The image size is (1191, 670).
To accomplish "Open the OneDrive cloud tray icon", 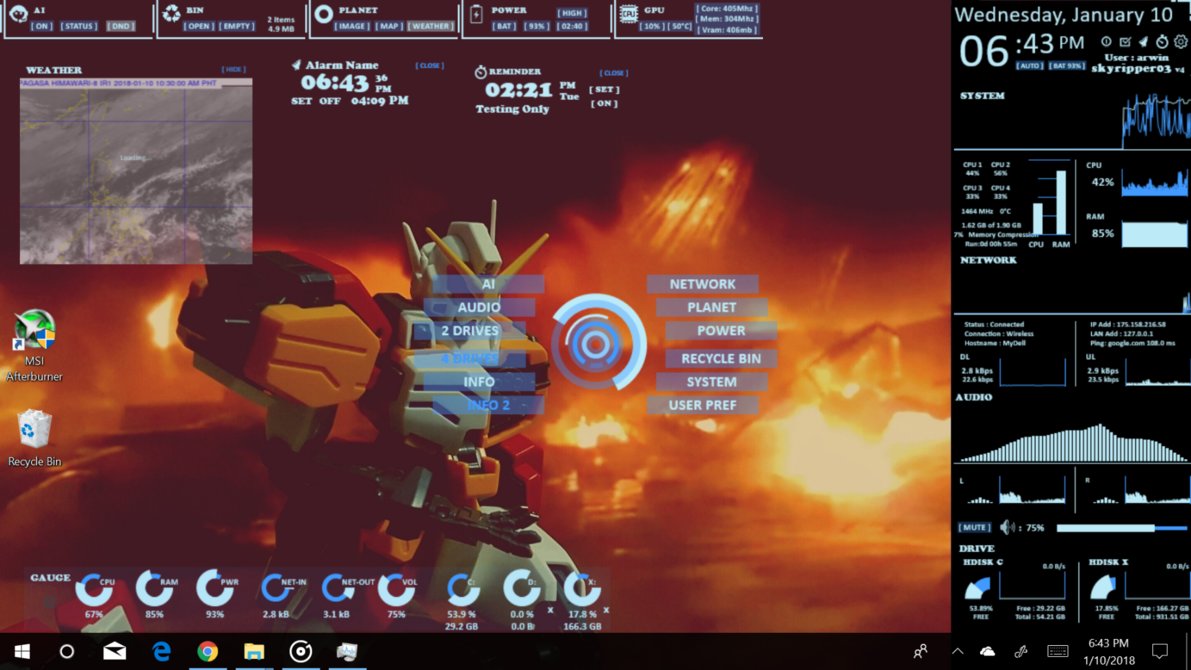I will [987, 651].
